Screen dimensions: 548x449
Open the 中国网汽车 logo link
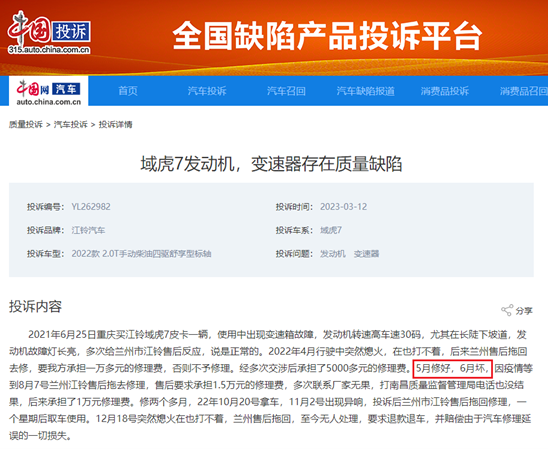pyautogui.click(x=49, y=92)
